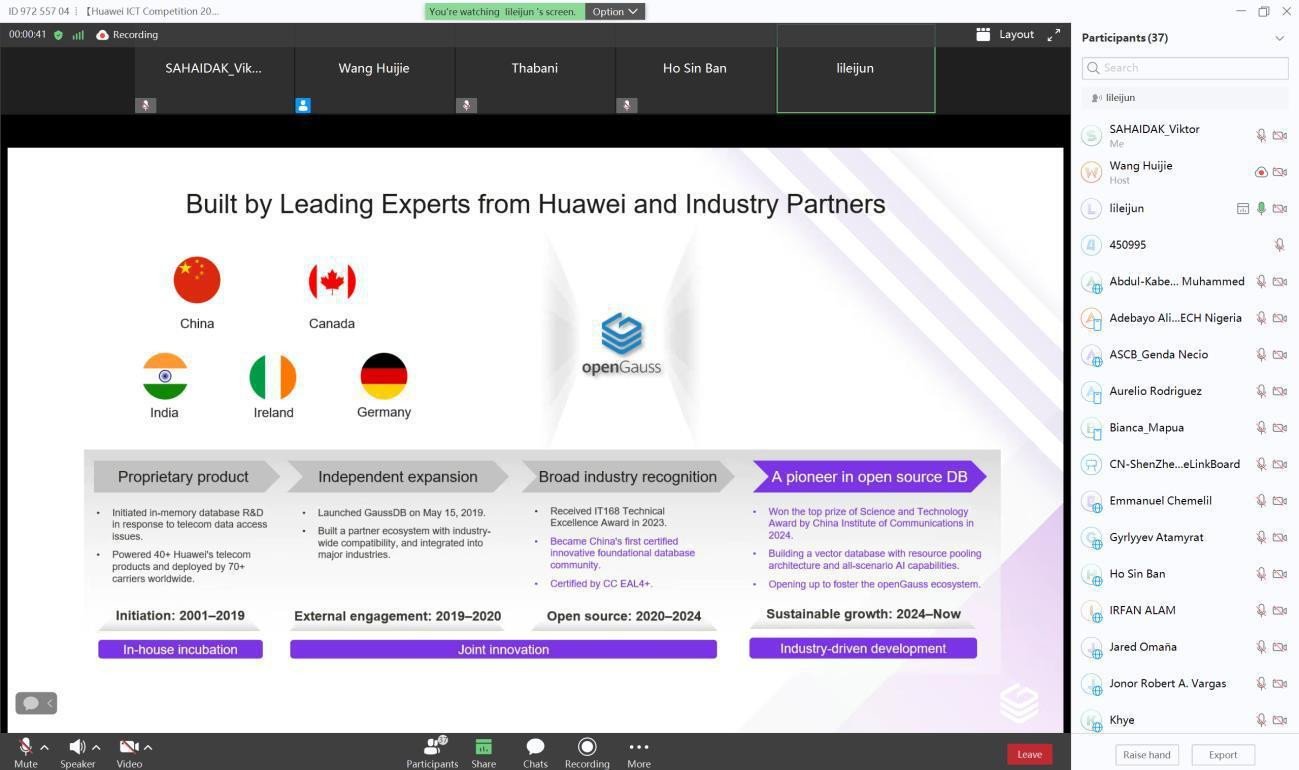Open the Option dropdown in the sharing banner
Image resolution: width=1299 pixels, height=770 pixels.
614,11
